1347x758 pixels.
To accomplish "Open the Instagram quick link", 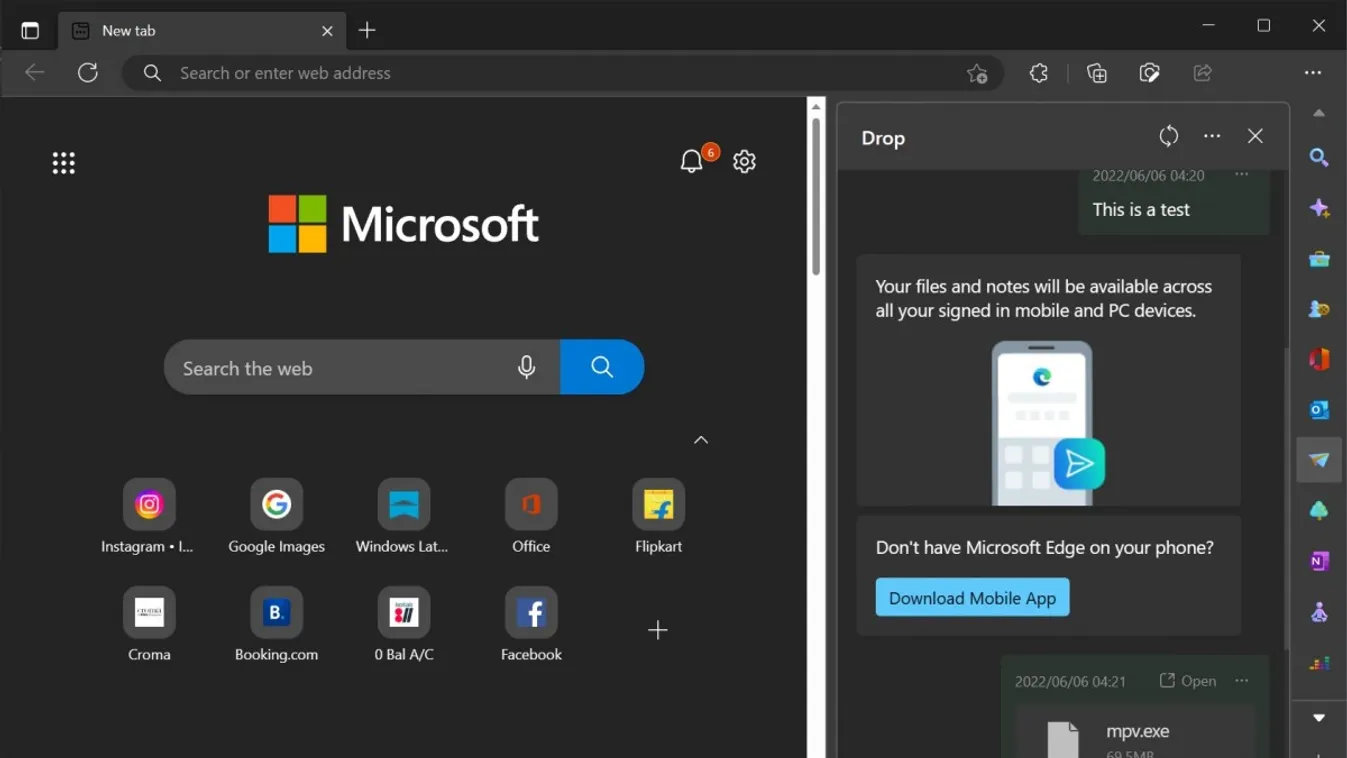I will 149,517.
